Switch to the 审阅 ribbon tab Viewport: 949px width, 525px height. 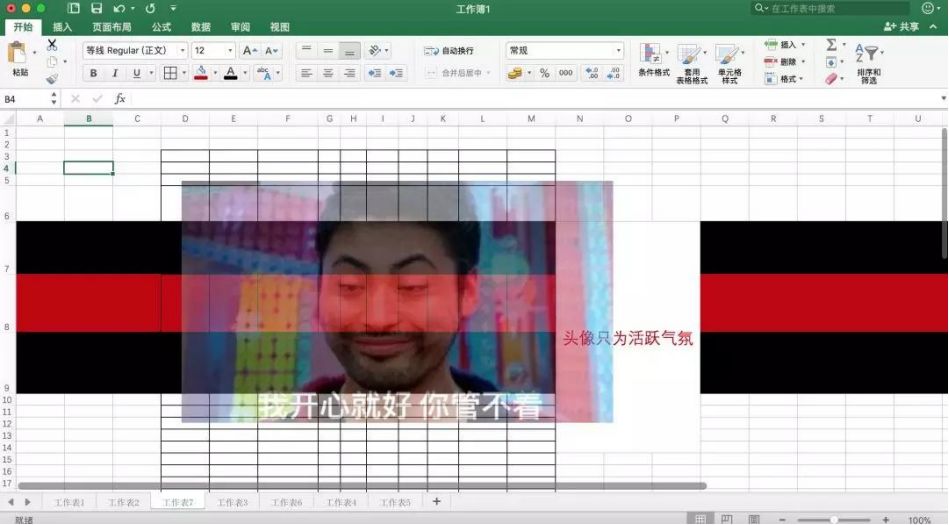click(x=240, y=27)
